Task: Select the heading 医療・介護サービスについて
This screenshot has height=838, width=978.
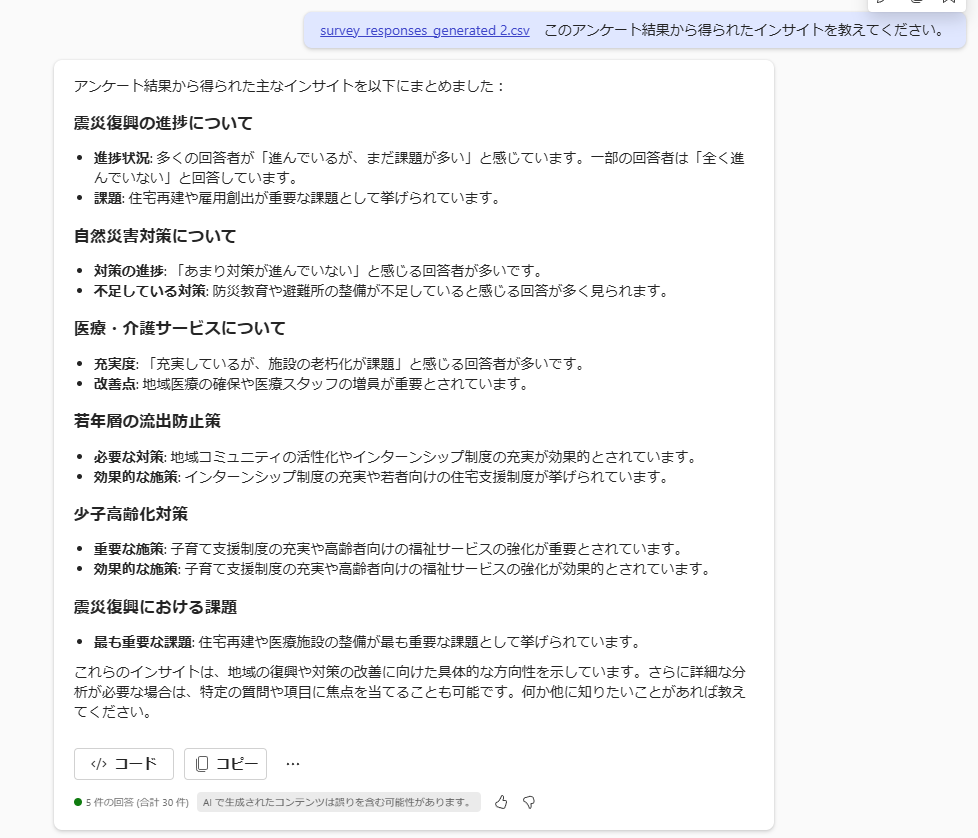Action: (x=180, y=328)
